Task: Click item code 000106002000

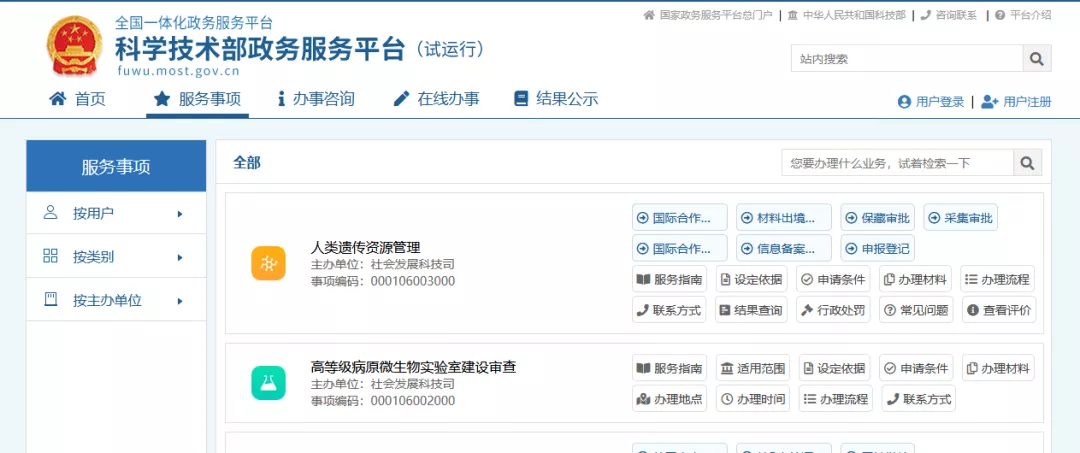Action: click(x=413, y=401)
